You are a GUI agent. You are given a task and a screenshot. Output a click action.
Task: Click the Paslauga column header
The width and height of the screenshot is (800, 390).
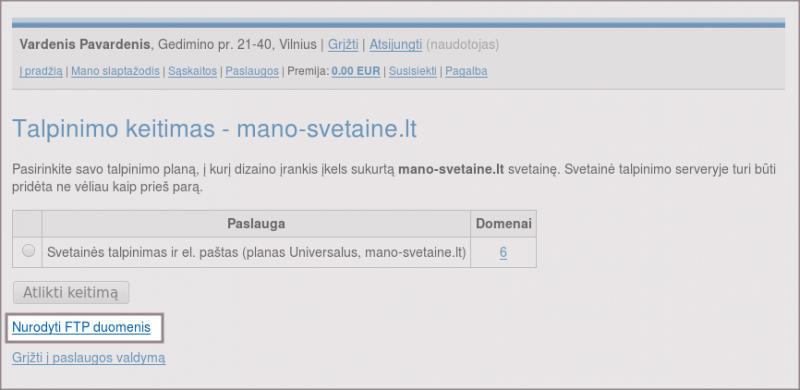(x=256, y=224)
